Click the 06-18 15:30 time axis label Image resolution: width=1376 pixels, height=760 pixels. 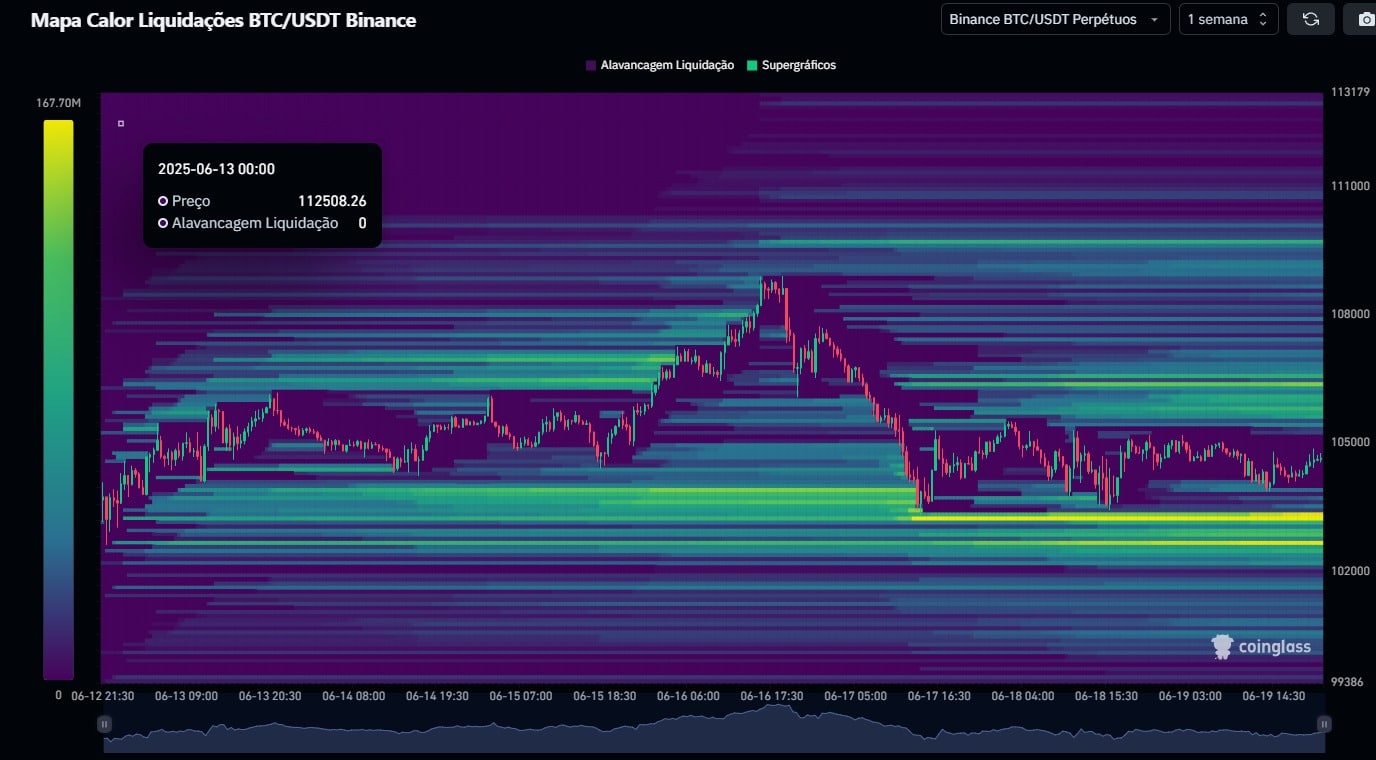[1105, 695]
